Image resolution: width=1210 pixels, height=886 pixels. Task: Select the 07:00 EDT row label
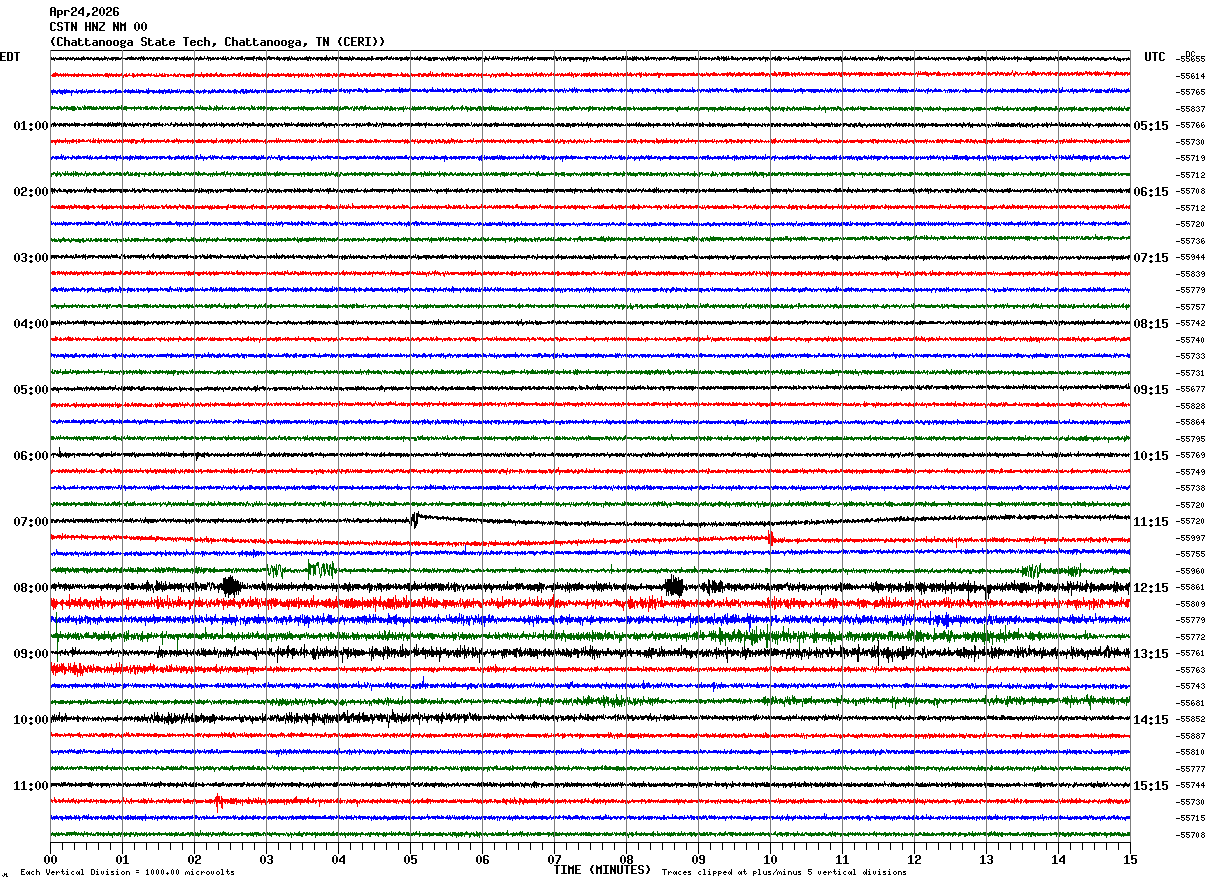pyautogui.click(x=31, y=522)
